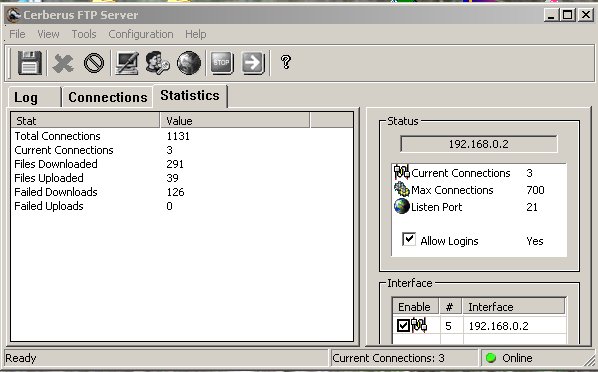Toggle the Enable checkbox for interface 192.168.0.2

coord(403,325)
